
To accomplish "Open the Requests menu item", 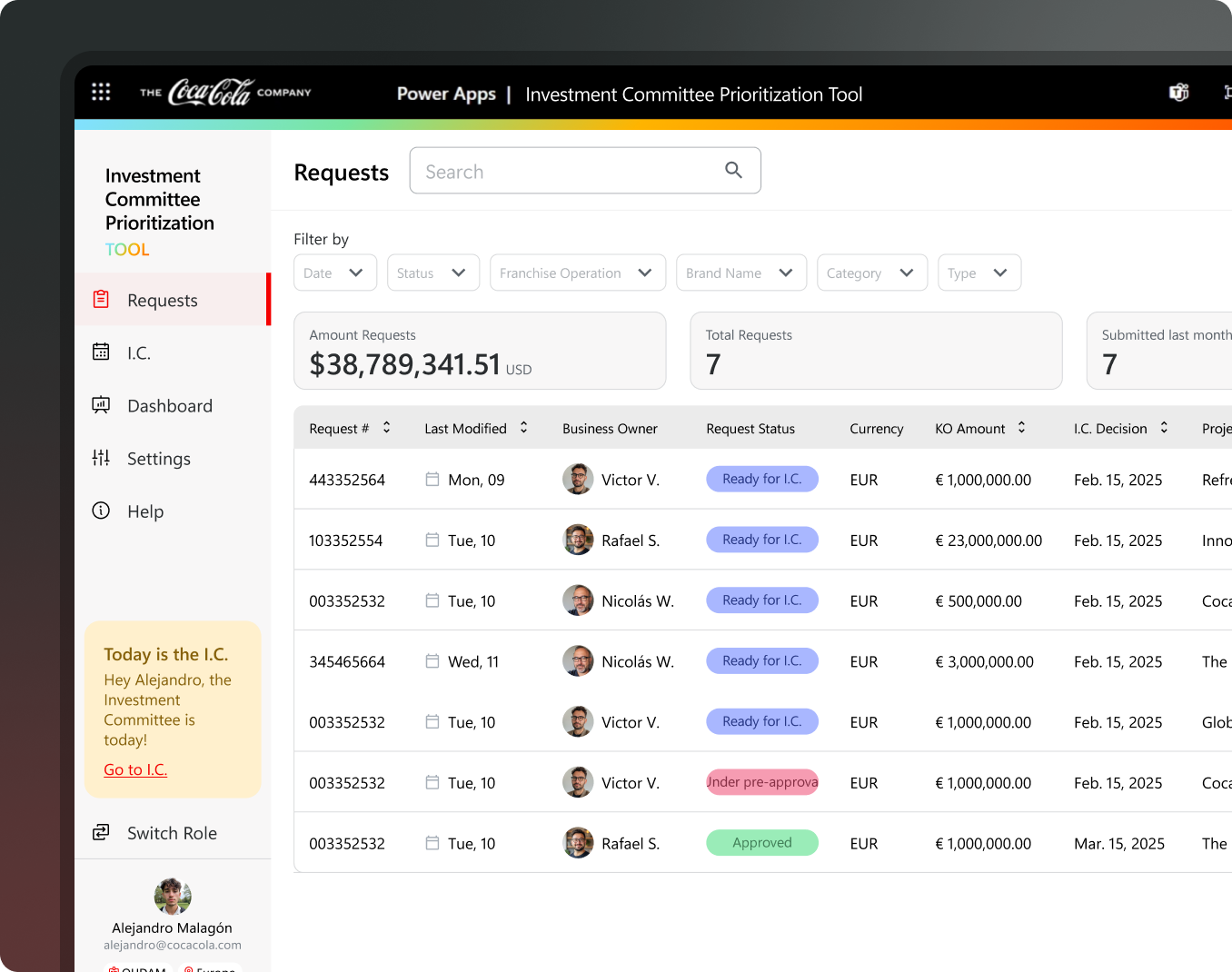I will pos(173,299).
